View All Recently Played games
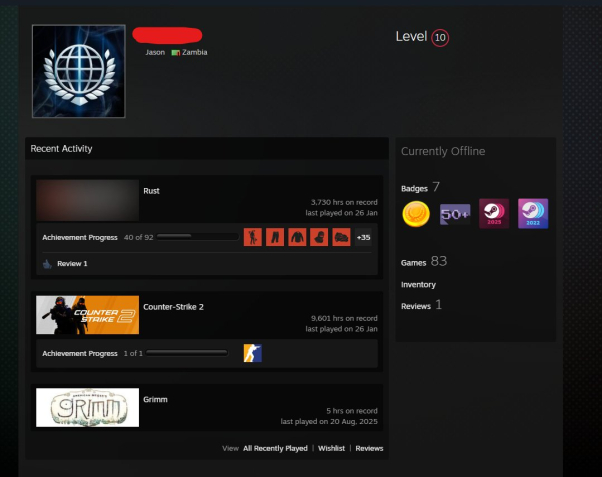The image size is (602, 477). pos(275,449)
